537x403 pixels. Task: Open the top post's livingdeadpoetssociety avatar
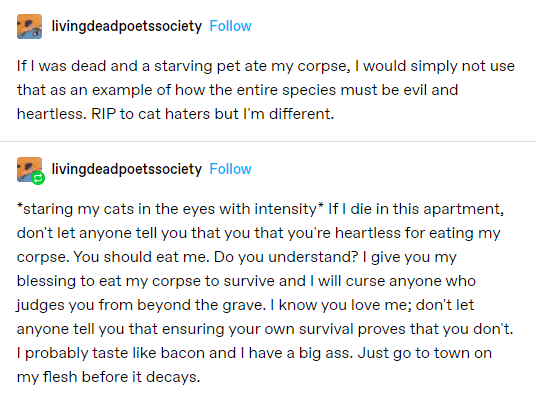coord(29,26)
